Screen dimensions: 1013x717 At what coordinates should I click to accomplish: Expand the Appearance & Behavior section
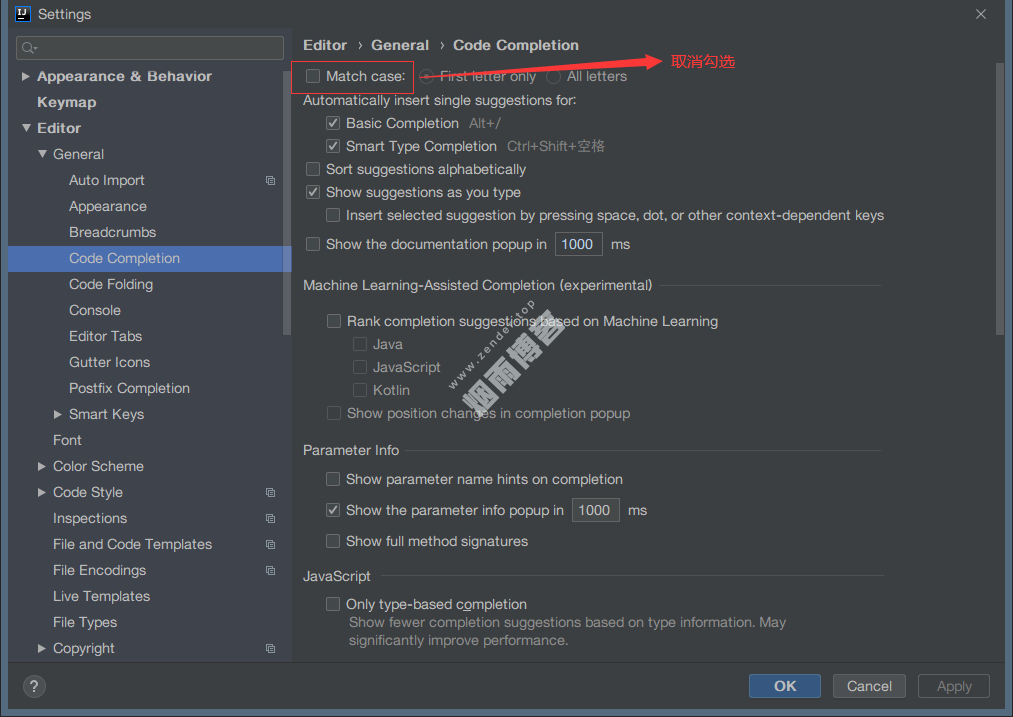coord(26,77)
